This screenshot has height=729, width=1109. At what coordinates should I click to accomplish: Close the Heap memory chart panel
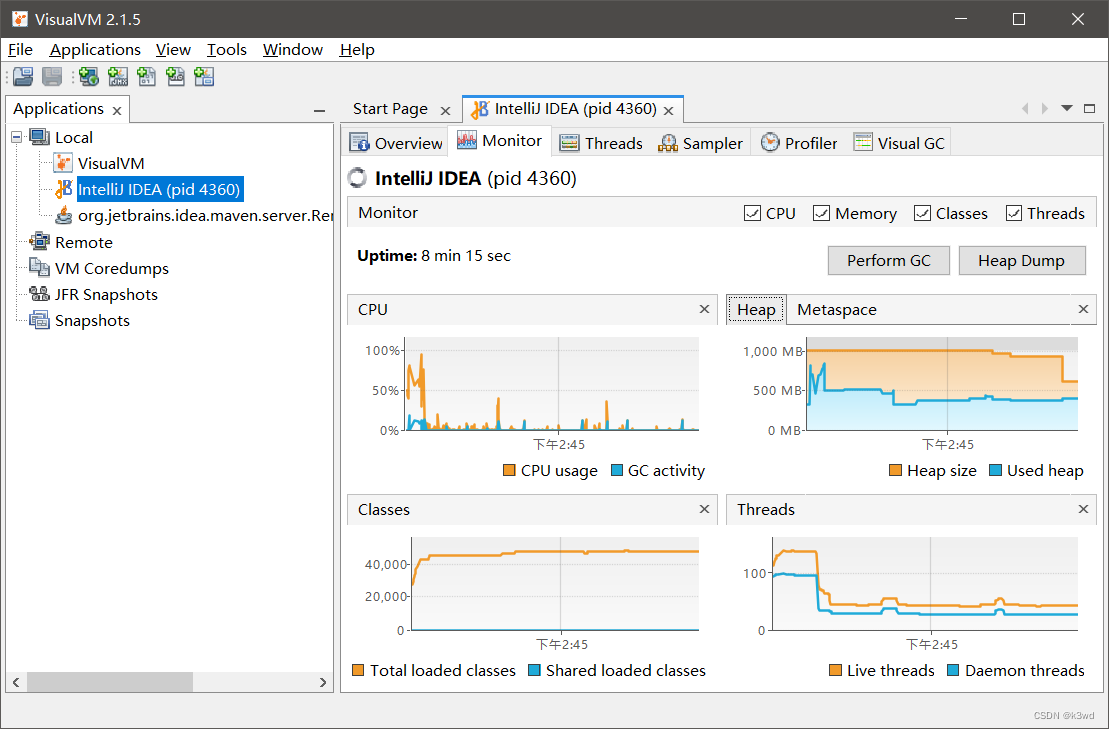1083,309
